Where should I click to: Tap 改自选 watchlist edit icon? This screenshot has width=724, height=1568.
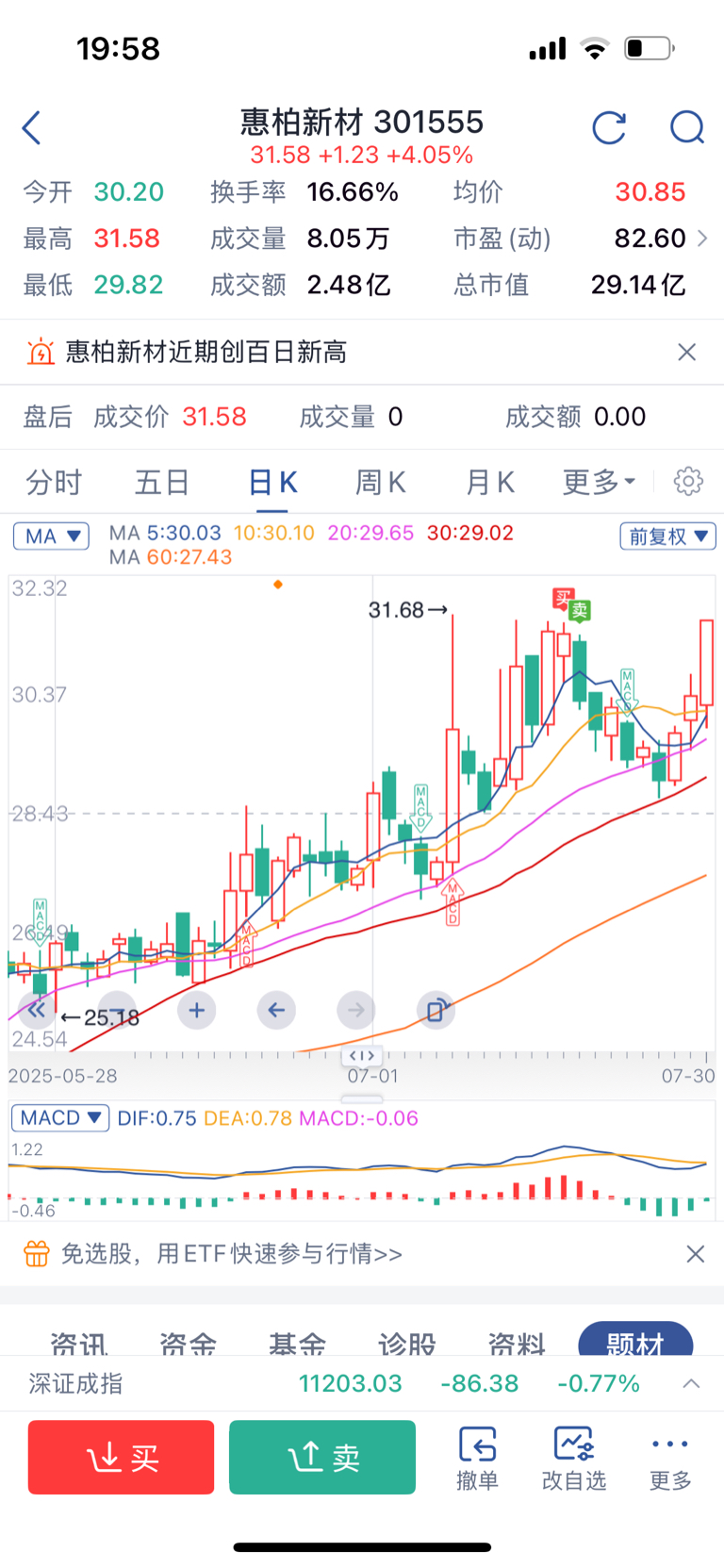(573, 1458)
